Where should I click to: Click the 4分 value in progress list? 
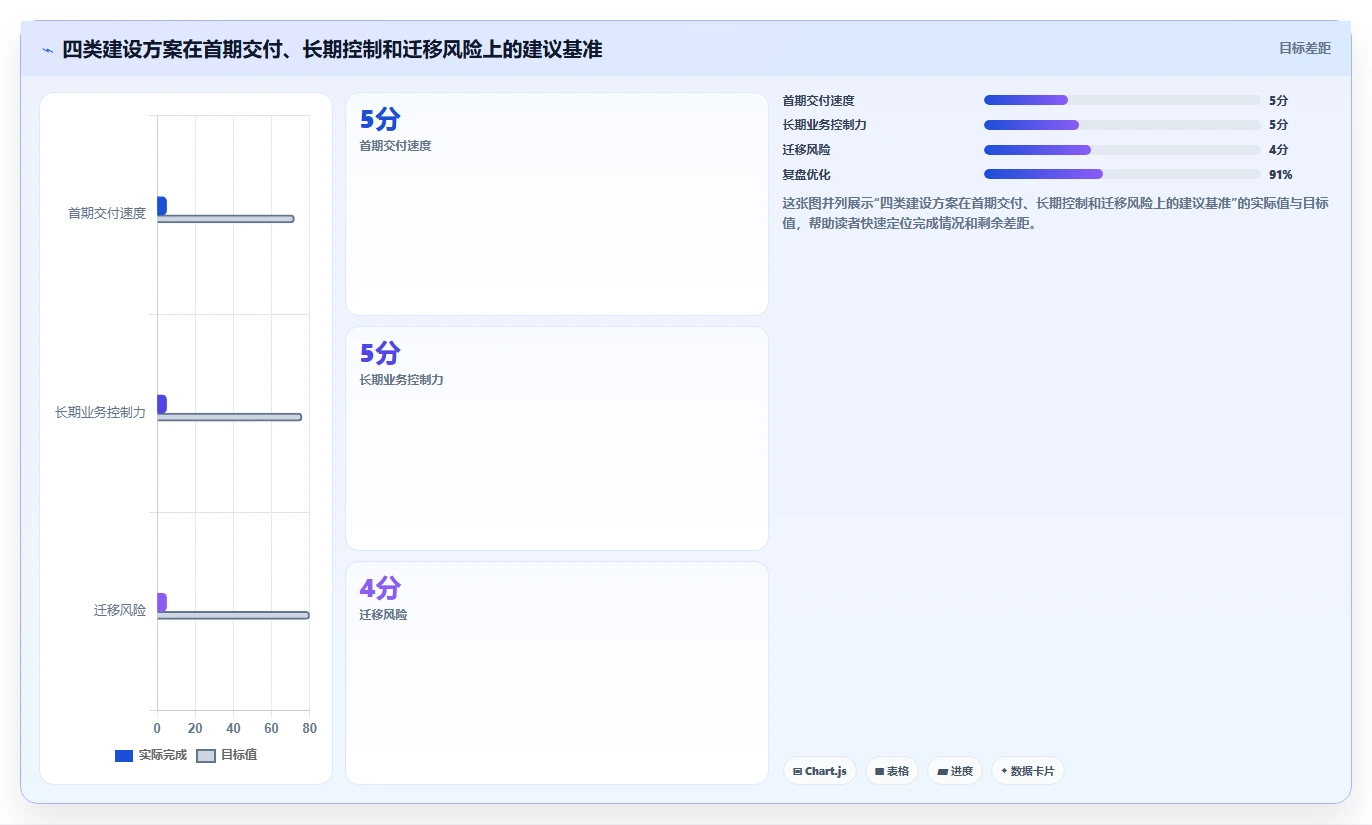point(1278,150)
